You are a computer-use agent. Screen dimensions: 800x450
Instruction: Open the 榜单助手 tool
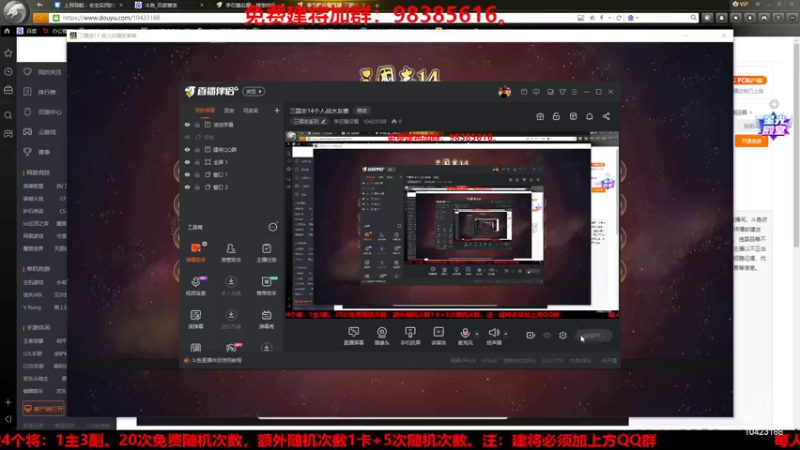click(266, 286)
